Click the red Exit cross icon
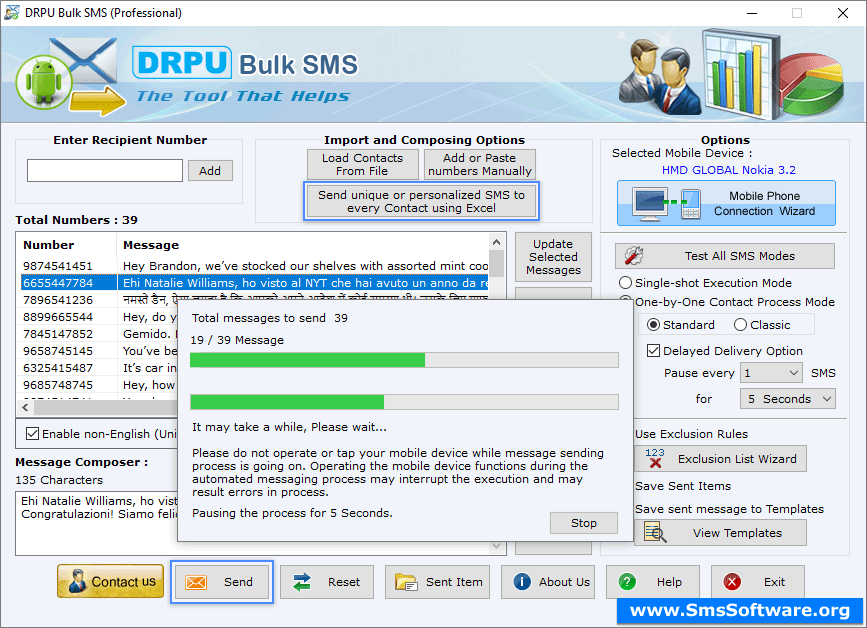This screenshot has width=867, height=628. click(732, 582)
